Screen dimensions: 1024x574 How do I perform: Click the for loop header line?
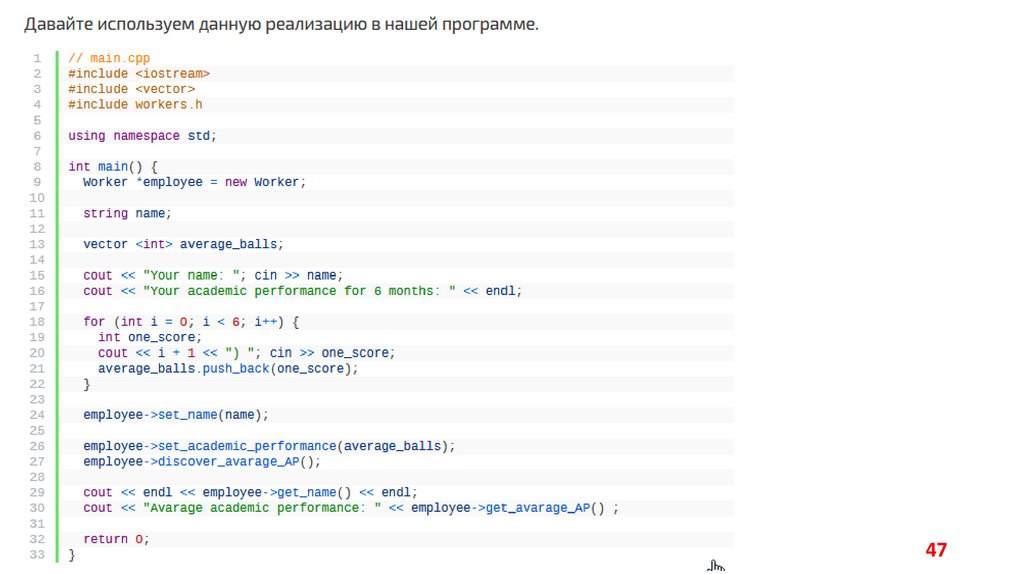[x=191, y=322]
